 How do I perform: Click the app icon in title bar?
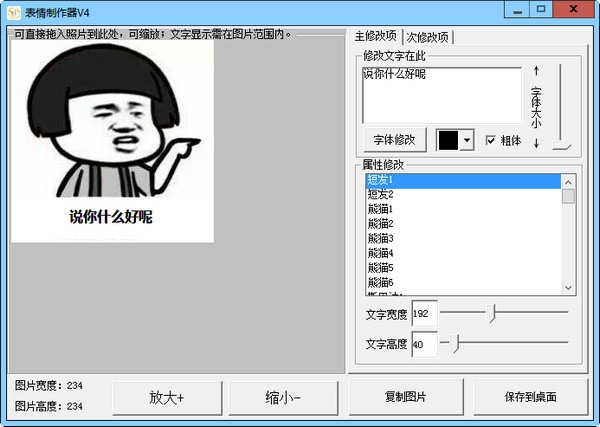(14, 13)
